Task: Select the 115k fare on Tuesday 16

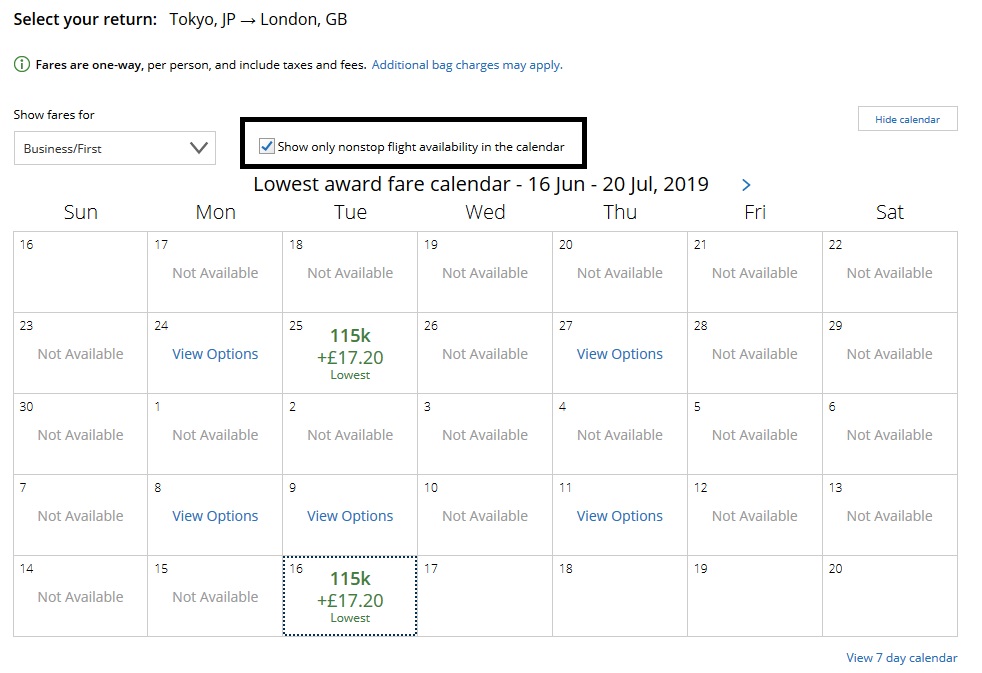Action: [350, 596]
